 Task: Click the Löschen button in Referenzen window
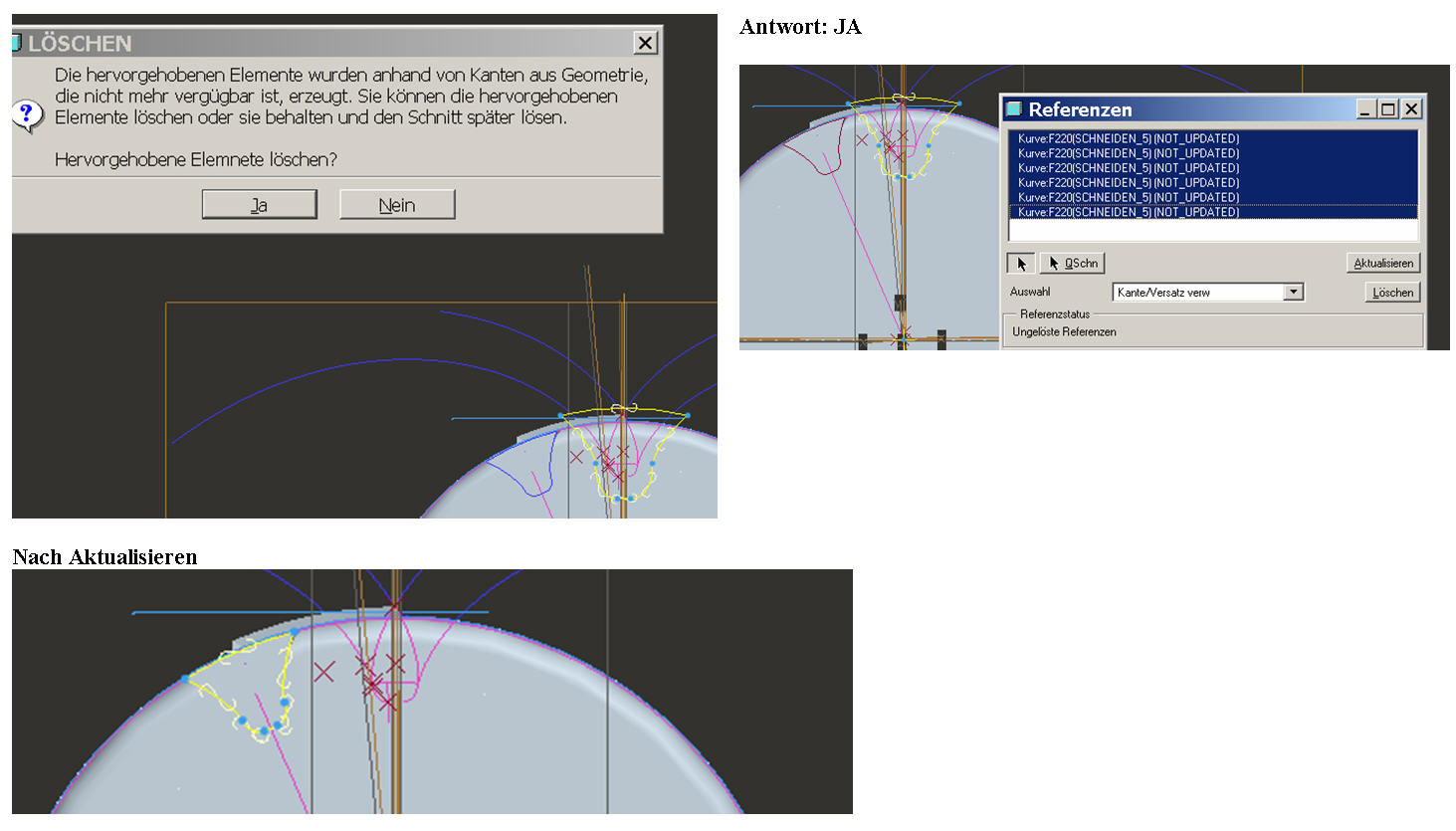pos(1392,292)
